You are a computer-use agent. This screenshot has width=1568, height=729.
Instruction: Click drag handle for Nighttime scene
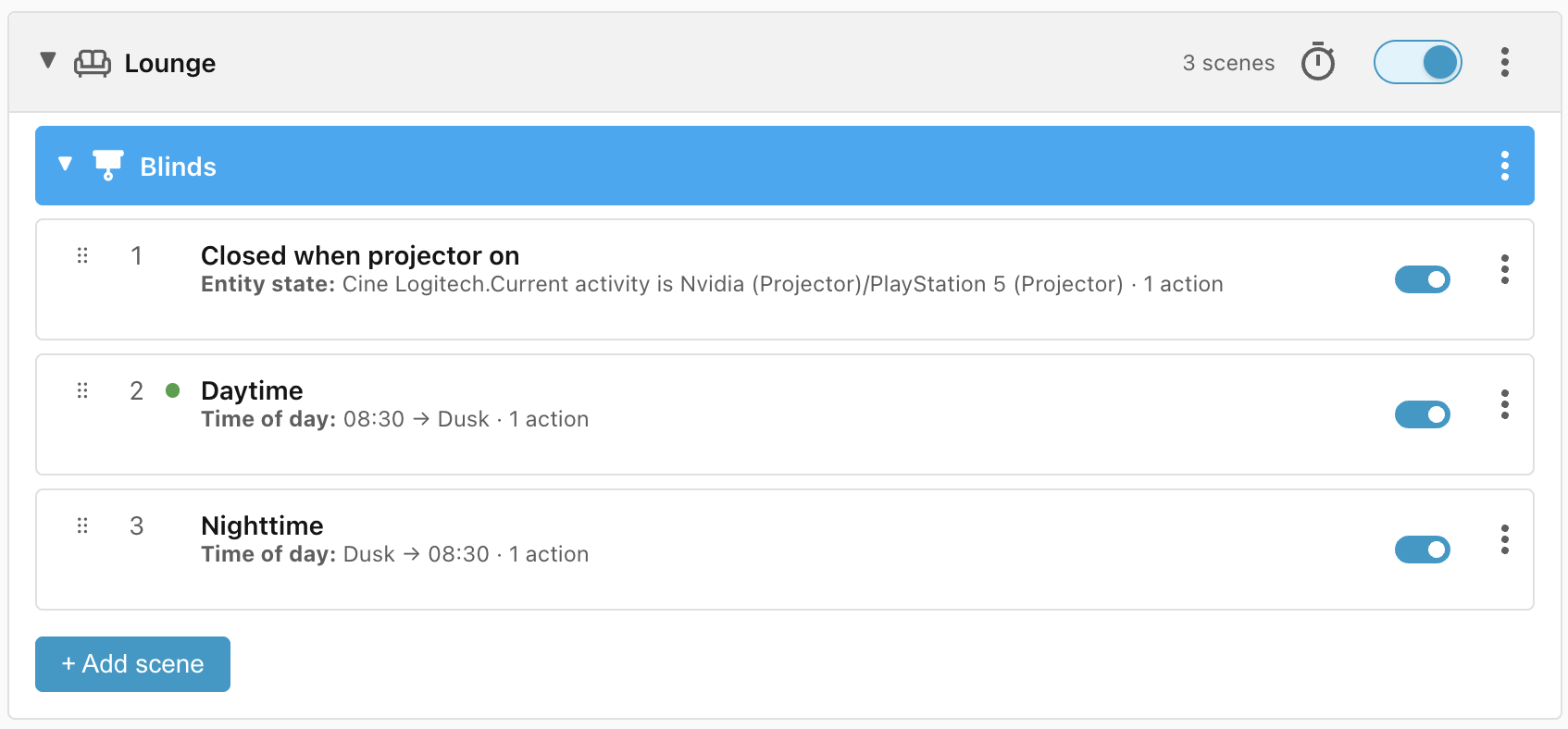[x=82, y=525]
